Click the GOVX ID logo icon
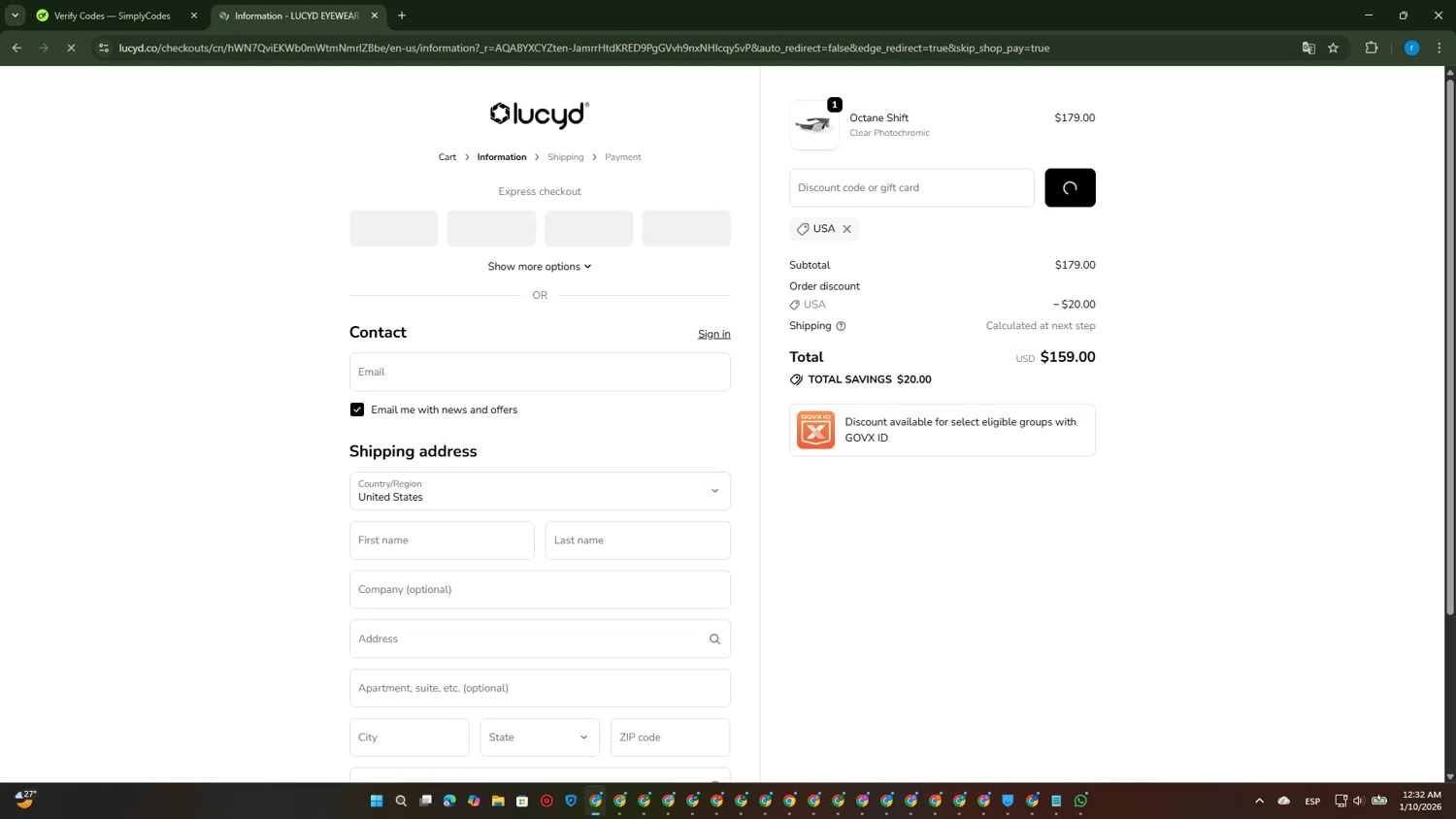Image resolution: width=1456 pixels, height=819 pixels. click(815, 430)
